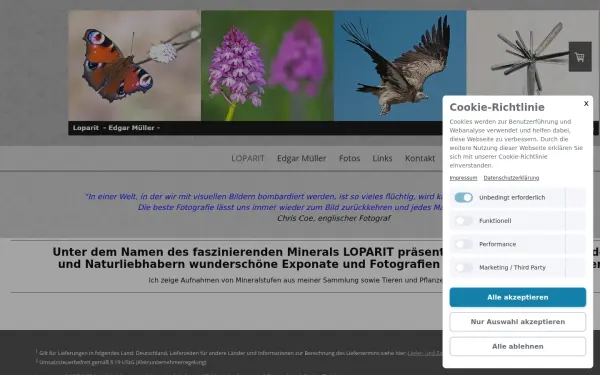The height and width of the screenshot is (375, 600).
Task: Open the Links menu item
Action: [382, 158]
